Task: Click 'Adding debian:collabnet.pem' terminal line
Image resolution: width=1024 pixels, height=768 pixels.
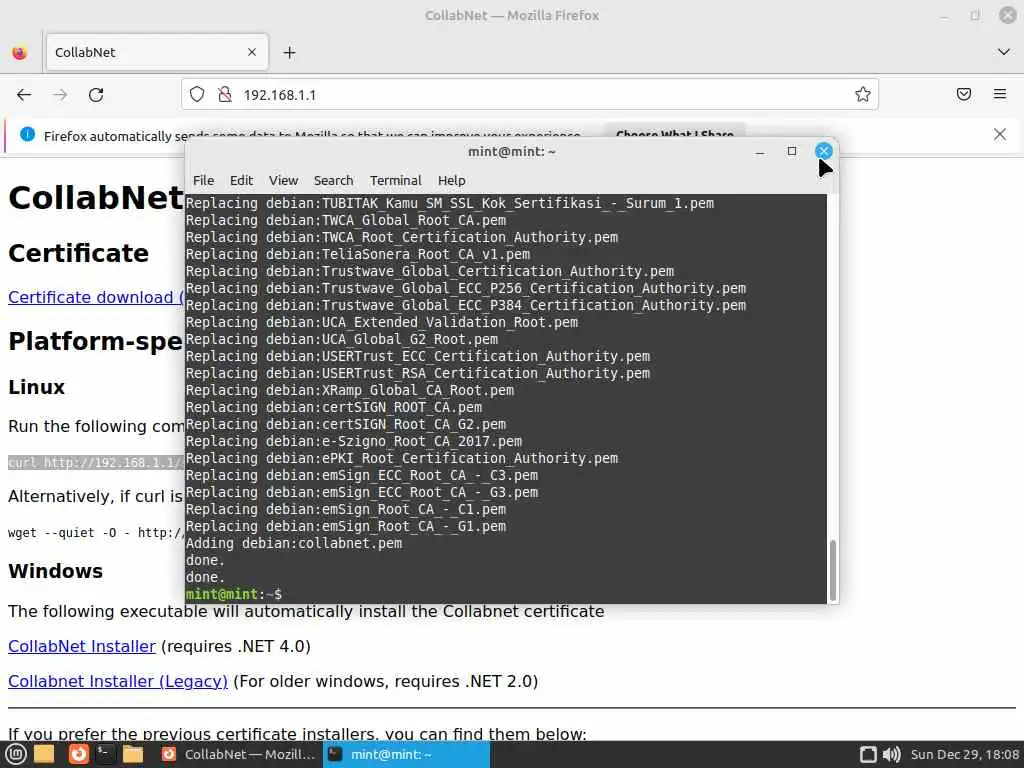Action: (294, 543)
